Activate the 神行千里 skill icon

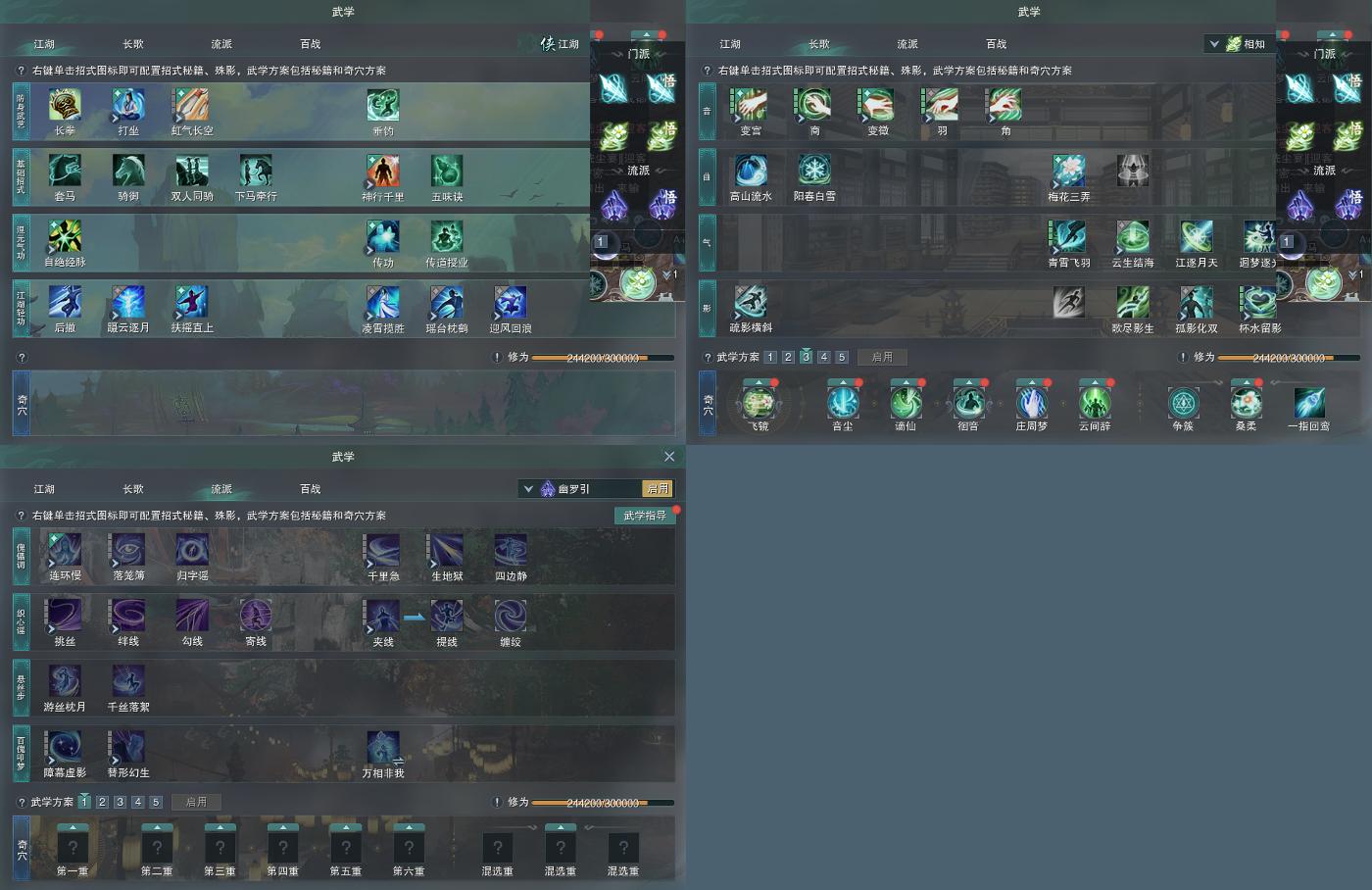pyautogui.click(x=383, y=171)
